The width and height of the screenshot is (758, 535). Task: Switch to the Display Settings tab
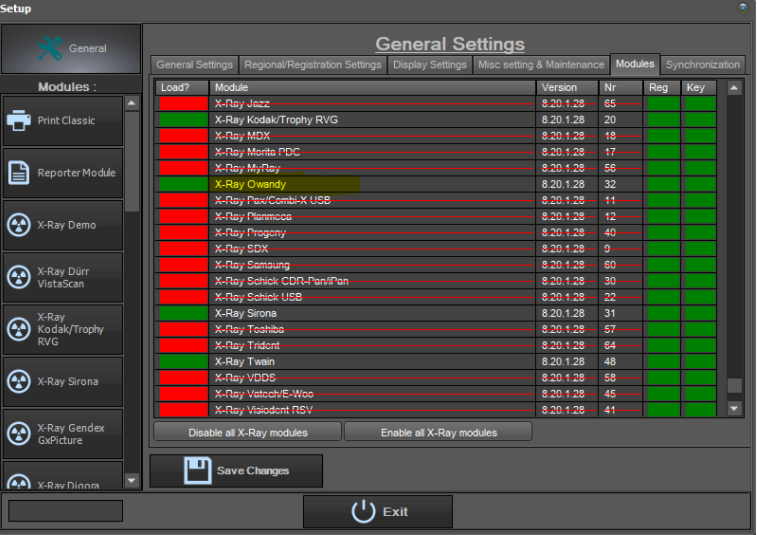[430, 65]
